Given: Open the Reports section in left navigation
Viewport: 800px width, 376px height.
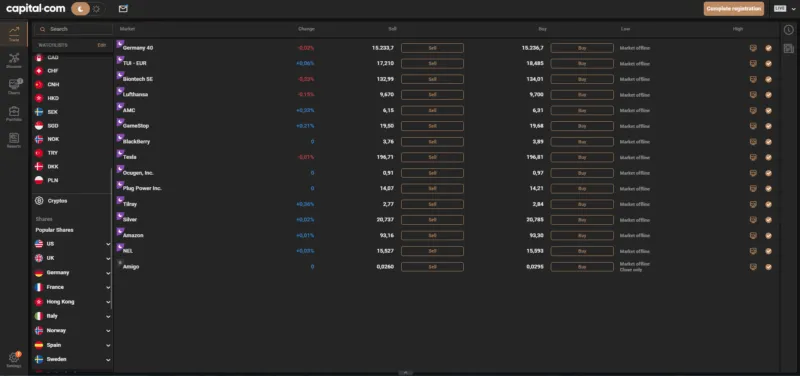Looking at the screenshot, I should click(14, 140).
